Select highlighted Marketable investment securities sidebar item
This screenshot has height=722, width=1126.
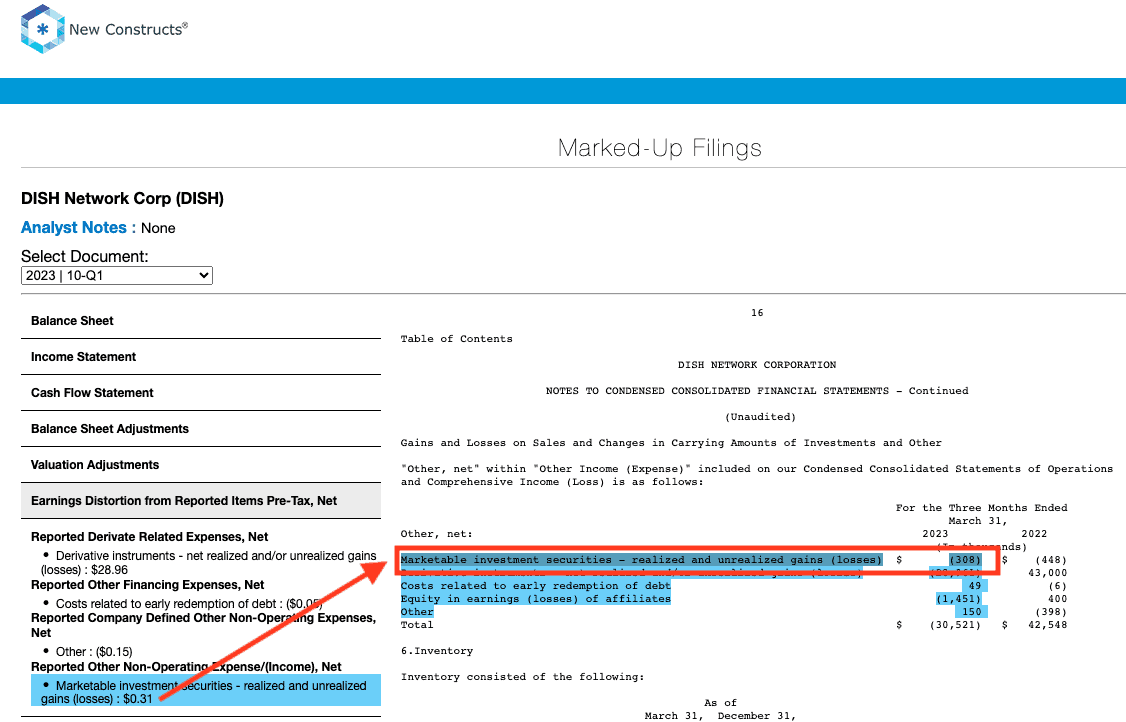[x=206, y=692]
